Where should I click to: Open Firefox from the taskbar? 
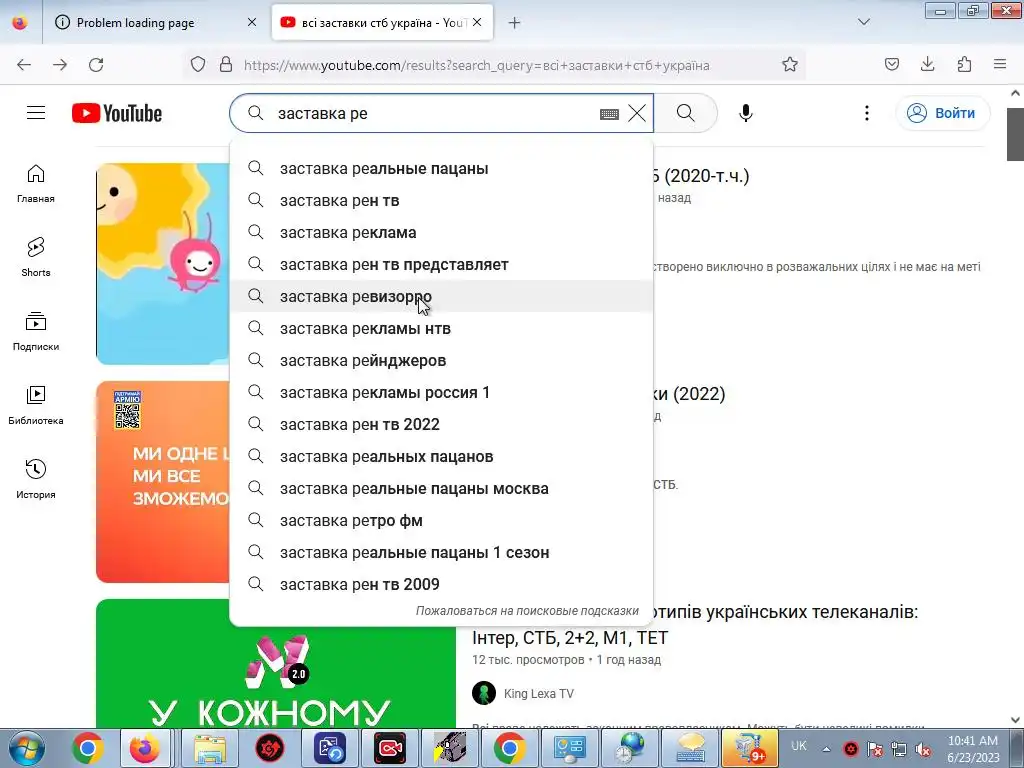[144, 748]
